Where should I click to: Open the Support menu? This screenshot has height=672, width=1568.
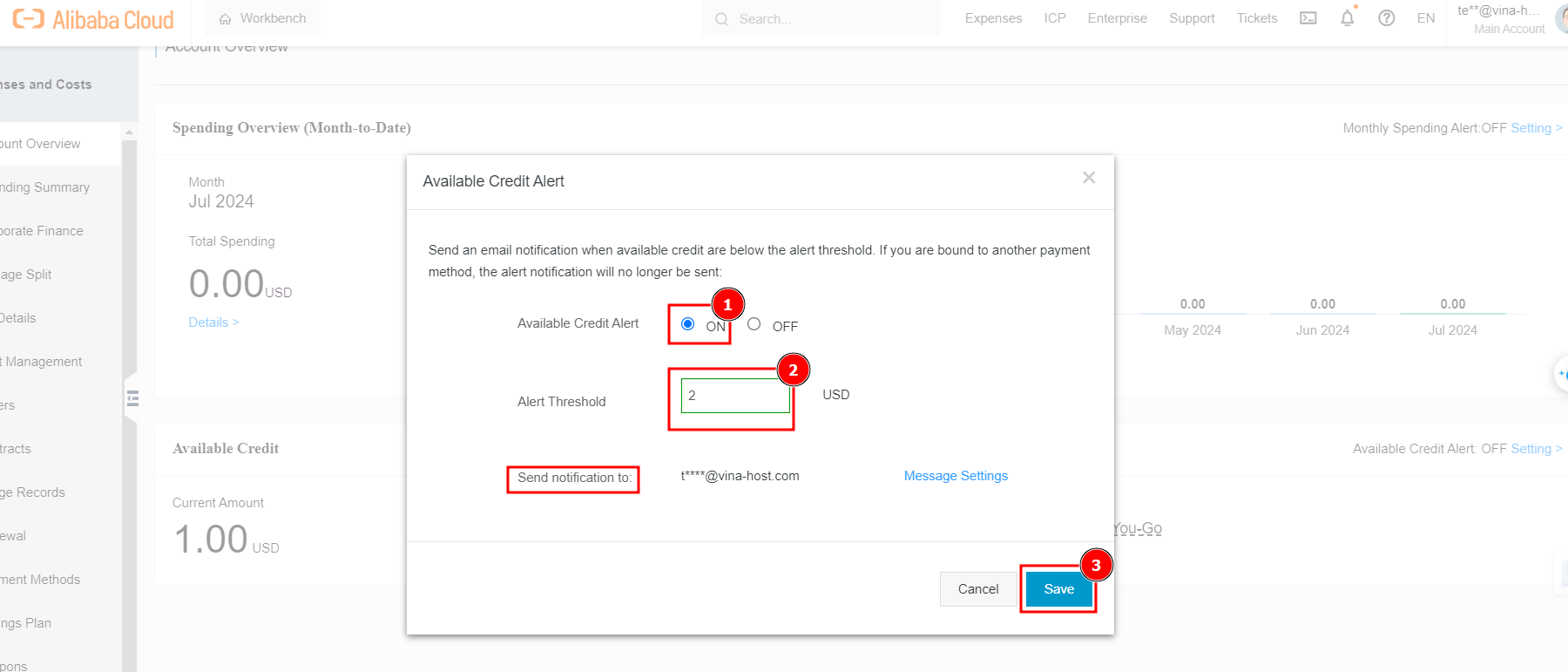click(1191, 18)
